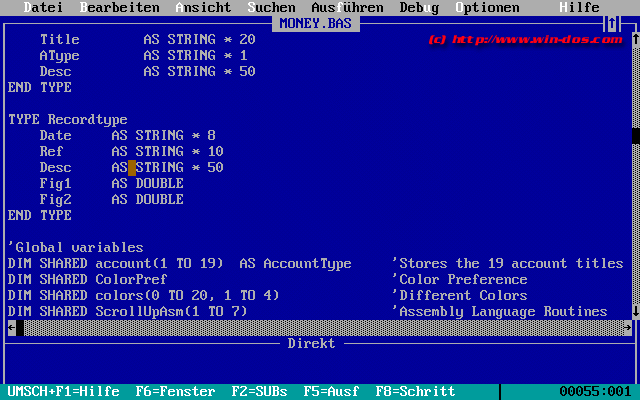Open the Datei menu
640x400 pixels.
(43, 7)
